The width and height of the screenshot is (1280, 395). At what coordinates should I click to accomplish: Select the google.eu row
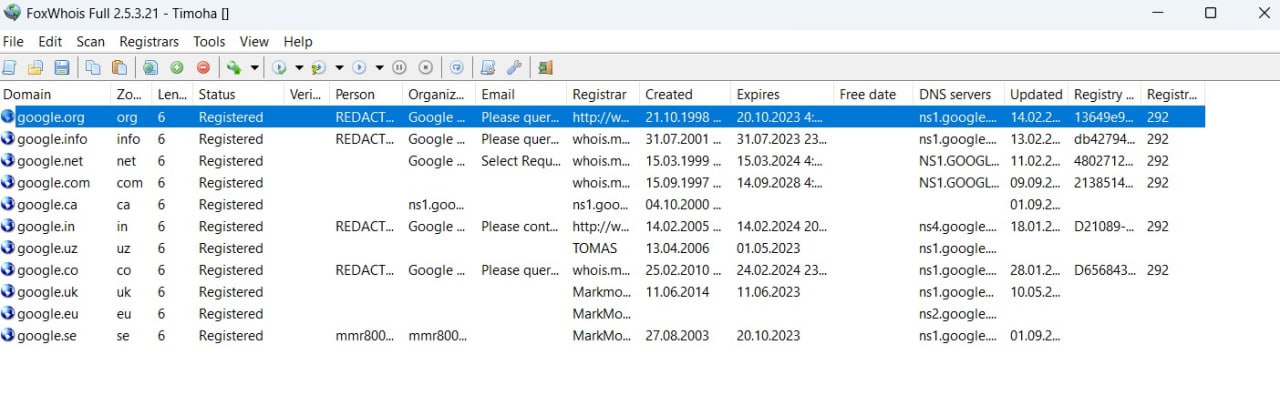(x=602, y=314)
